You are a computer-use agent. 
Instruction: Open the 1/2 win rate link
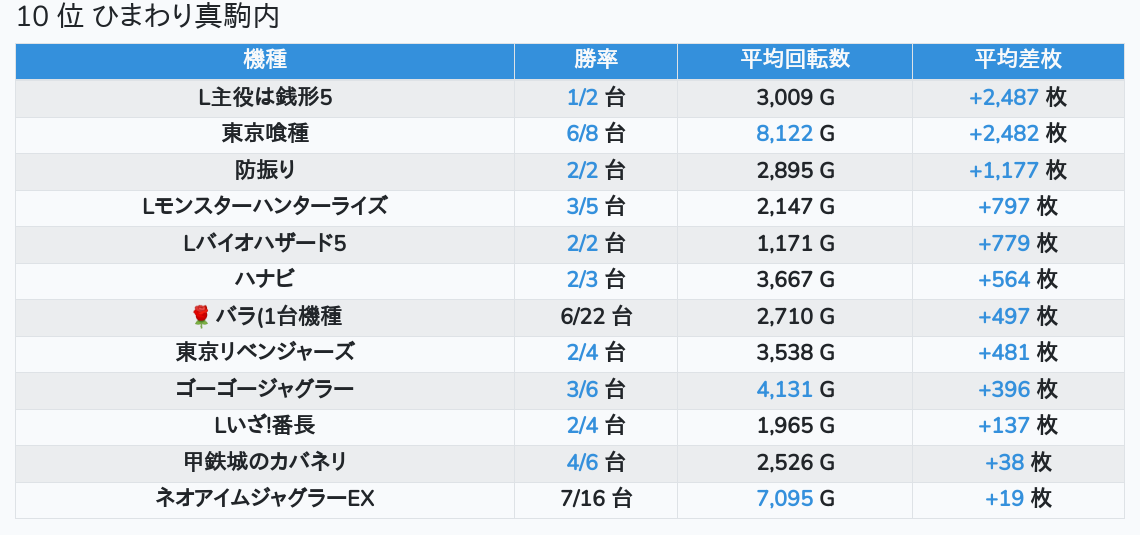(582, 98)
